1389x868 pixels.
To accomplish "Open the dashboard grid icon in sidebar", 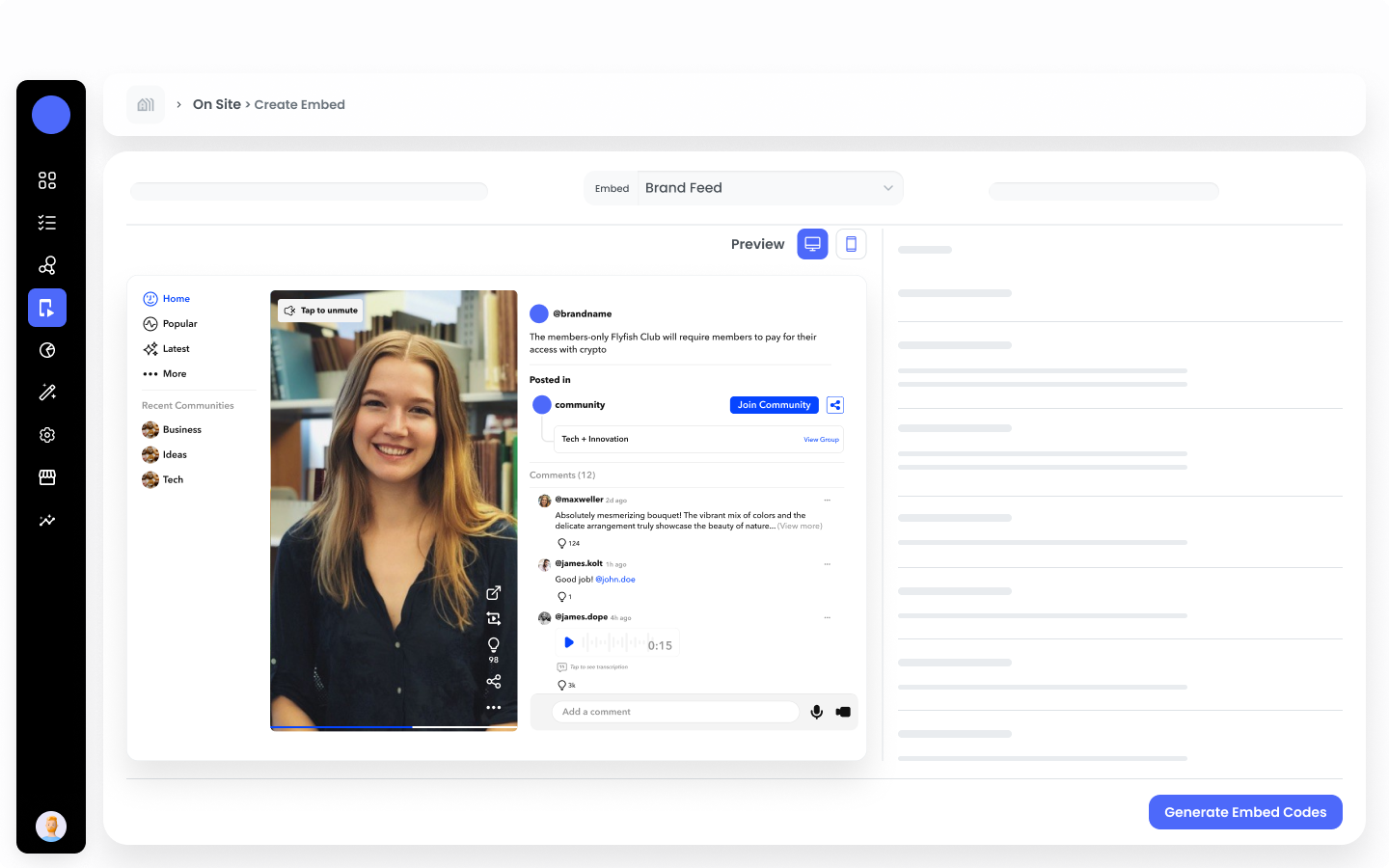I will [x=47, y=180].
